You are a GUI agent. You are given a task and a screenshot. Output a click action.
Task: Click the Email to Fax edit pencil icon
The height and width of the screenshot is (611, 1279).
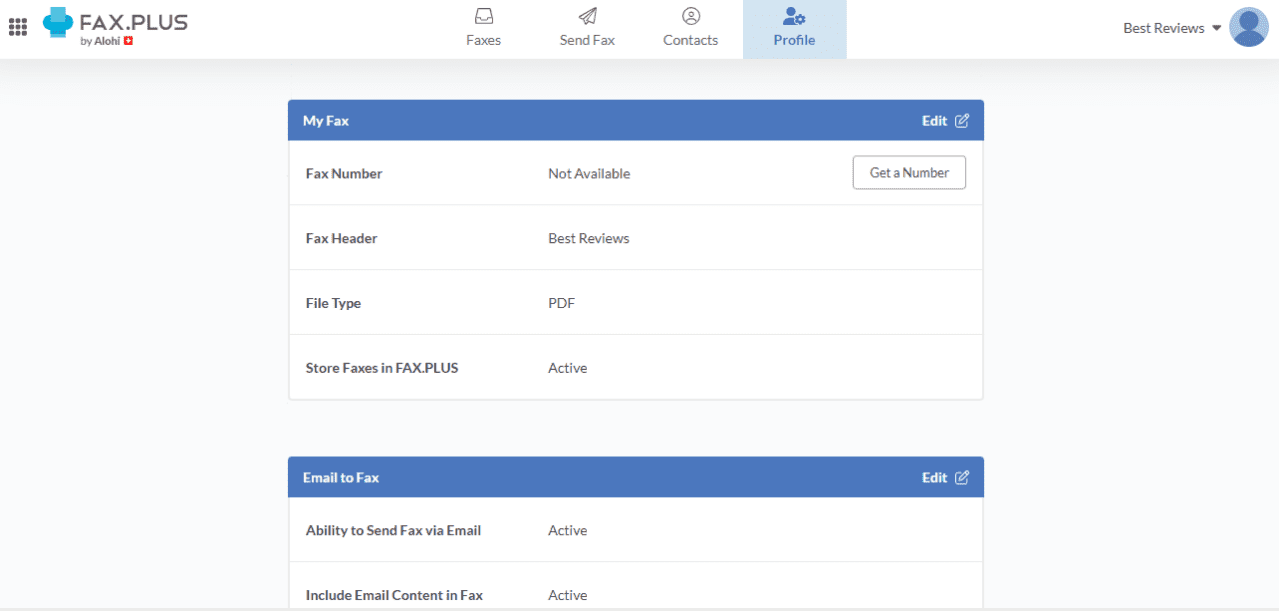[x=962, y=477]
